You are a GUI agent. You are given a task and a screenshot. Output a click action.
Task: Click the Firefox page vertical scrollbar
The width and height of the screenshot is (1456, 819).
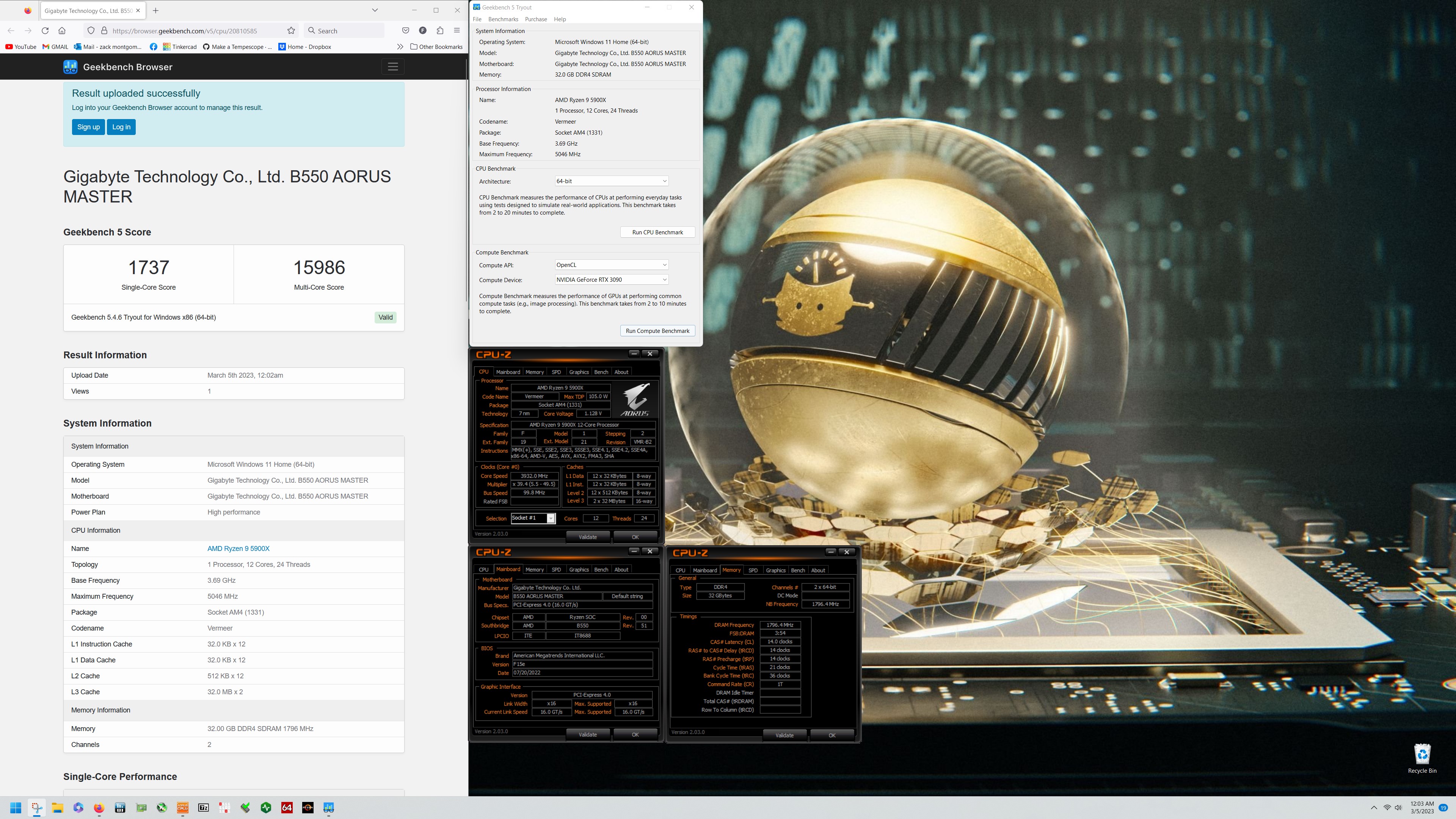[x=466, y=181]
